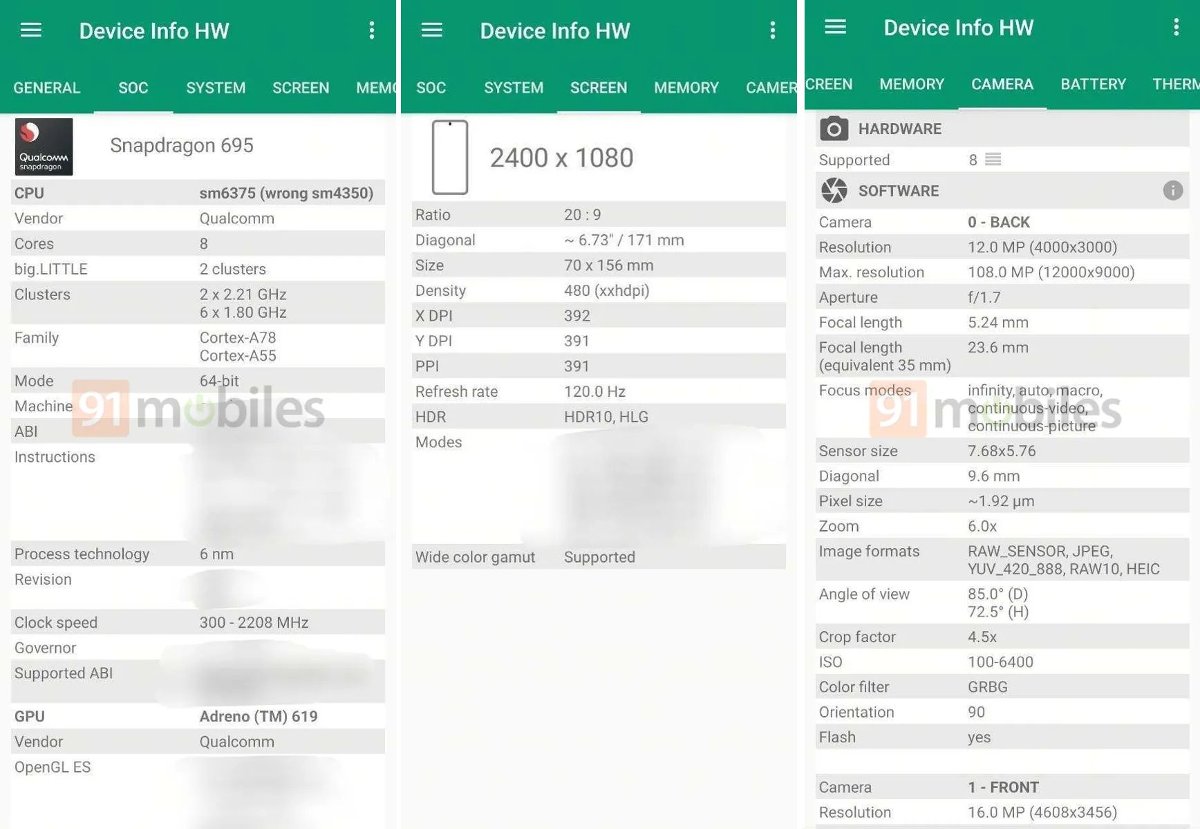1200x829 pixels.
Task: Tap big.LITTLE value 2 clusters
Action: 232,269
